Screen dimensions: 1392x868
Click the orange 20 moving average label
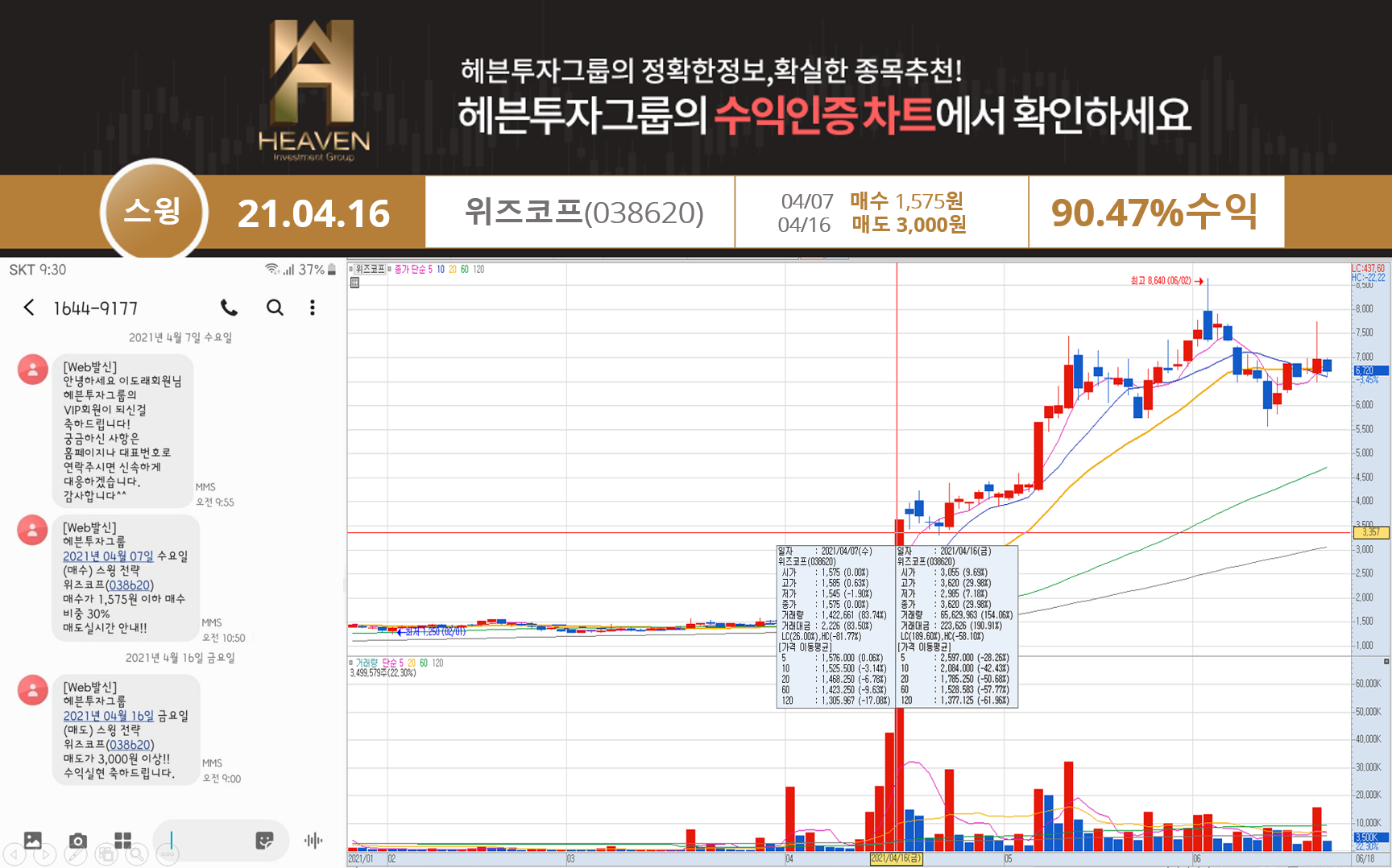coord(453,269)
